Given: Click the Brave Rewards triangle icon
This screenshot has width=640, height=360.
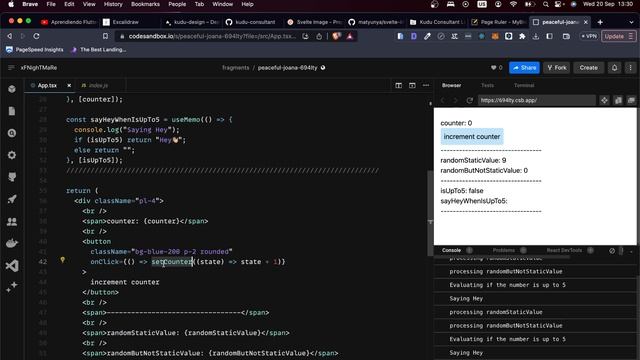Looking at the screenshot, I should tap(350, 36).
